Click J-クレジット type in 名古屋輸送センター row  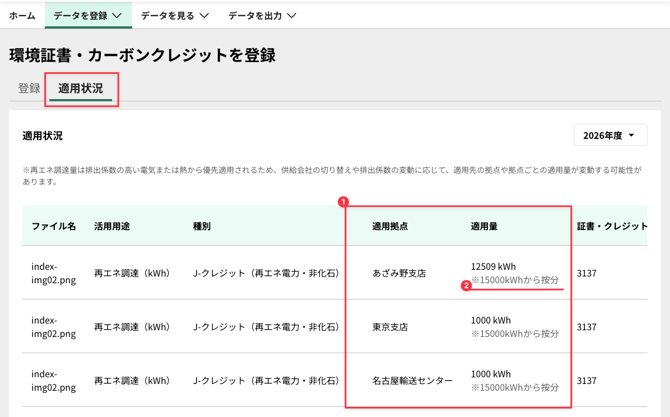(x=266, y=381)
